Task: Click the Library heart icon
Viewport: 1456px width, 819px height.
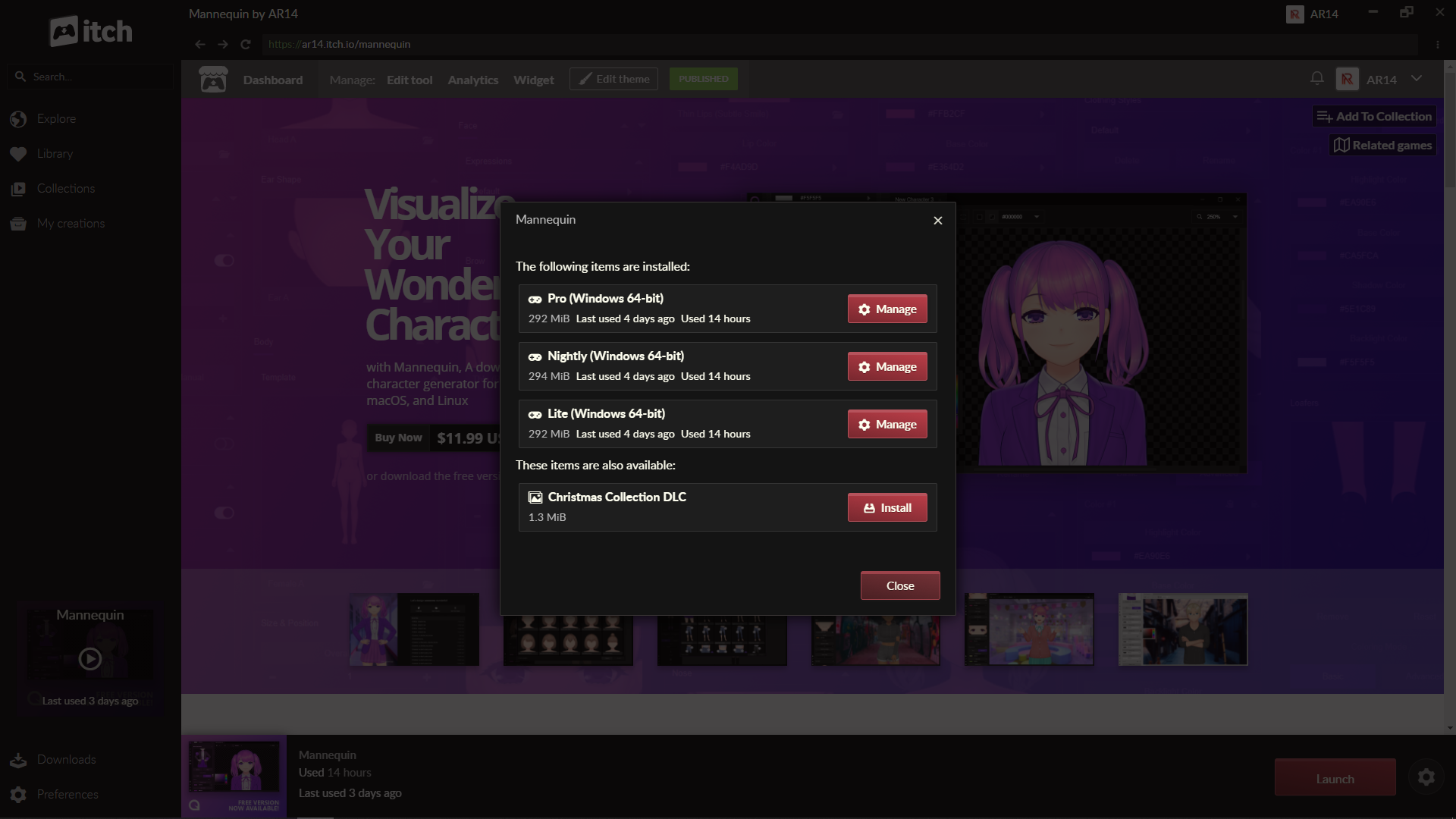Action: point(18,154)
